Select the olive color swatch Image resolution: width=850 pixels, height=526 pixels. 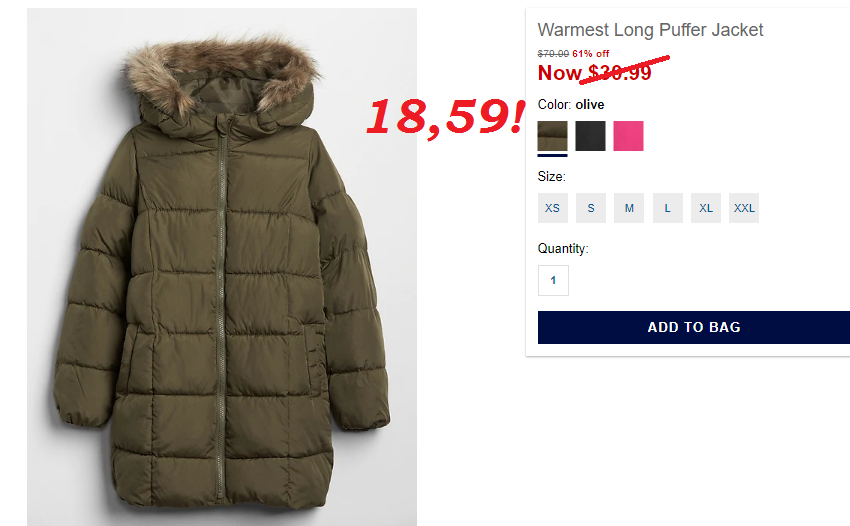552,136
